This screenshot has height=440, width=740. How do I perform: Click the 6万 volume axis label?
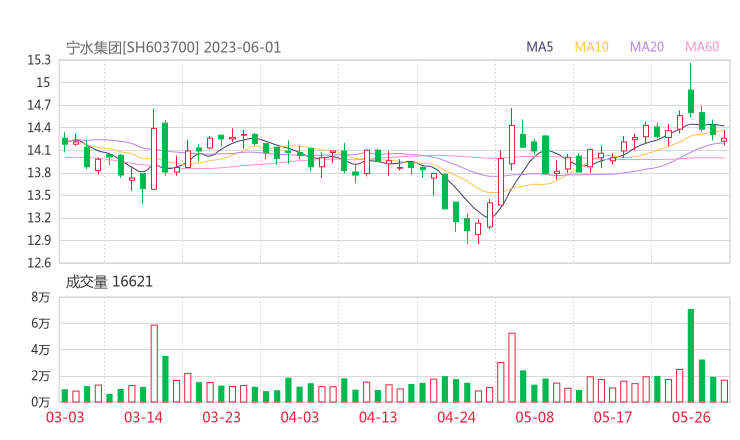(41, 324)
